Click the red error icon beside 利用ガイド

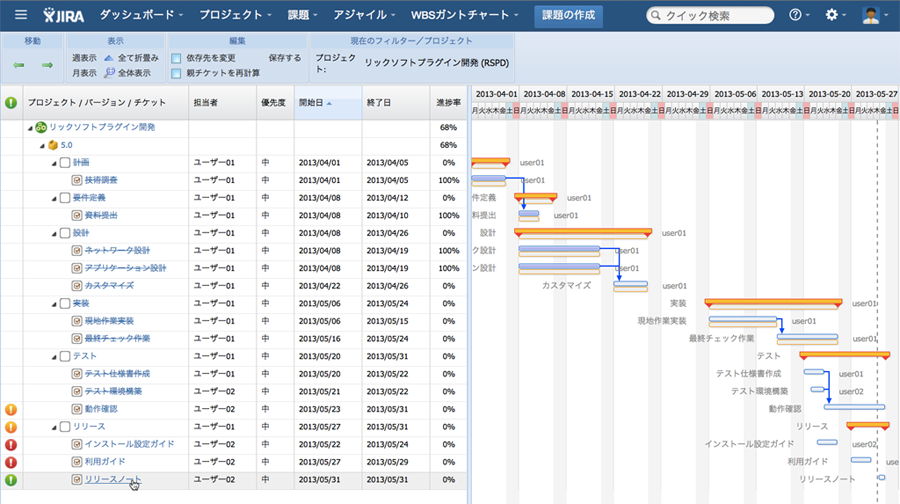tap(11, 462)
